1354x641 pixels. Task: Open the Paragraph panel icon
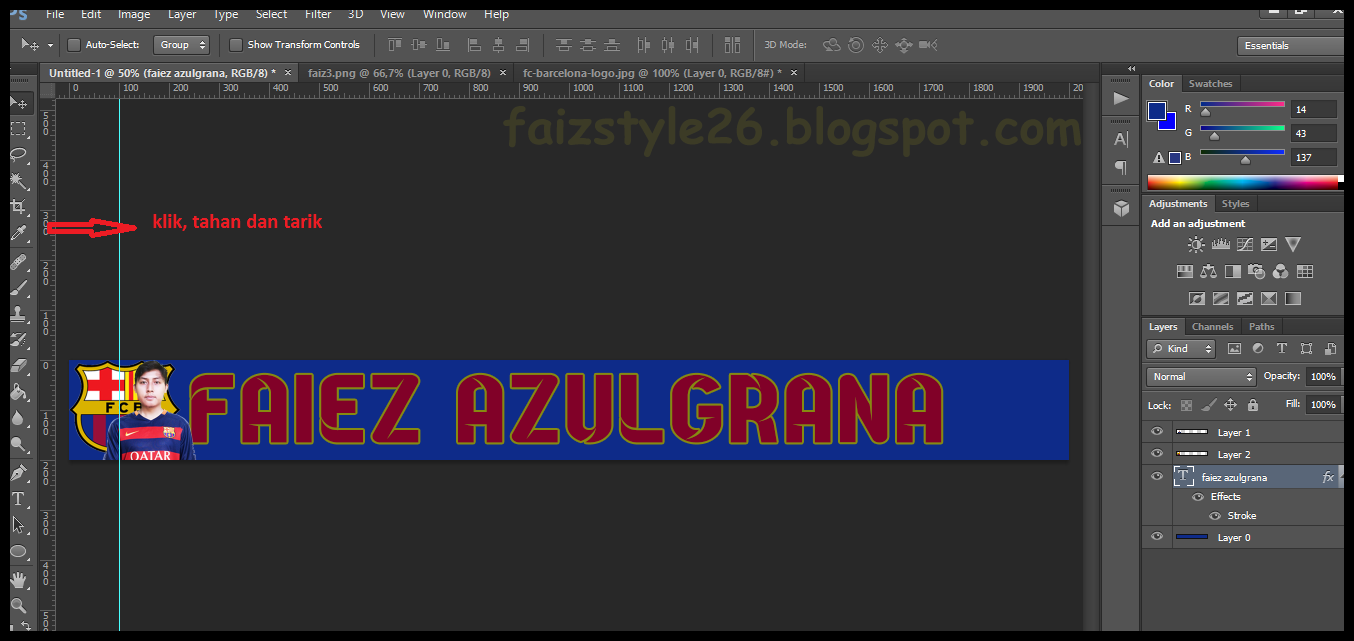pyautogui.click(x=1121, y=167)
